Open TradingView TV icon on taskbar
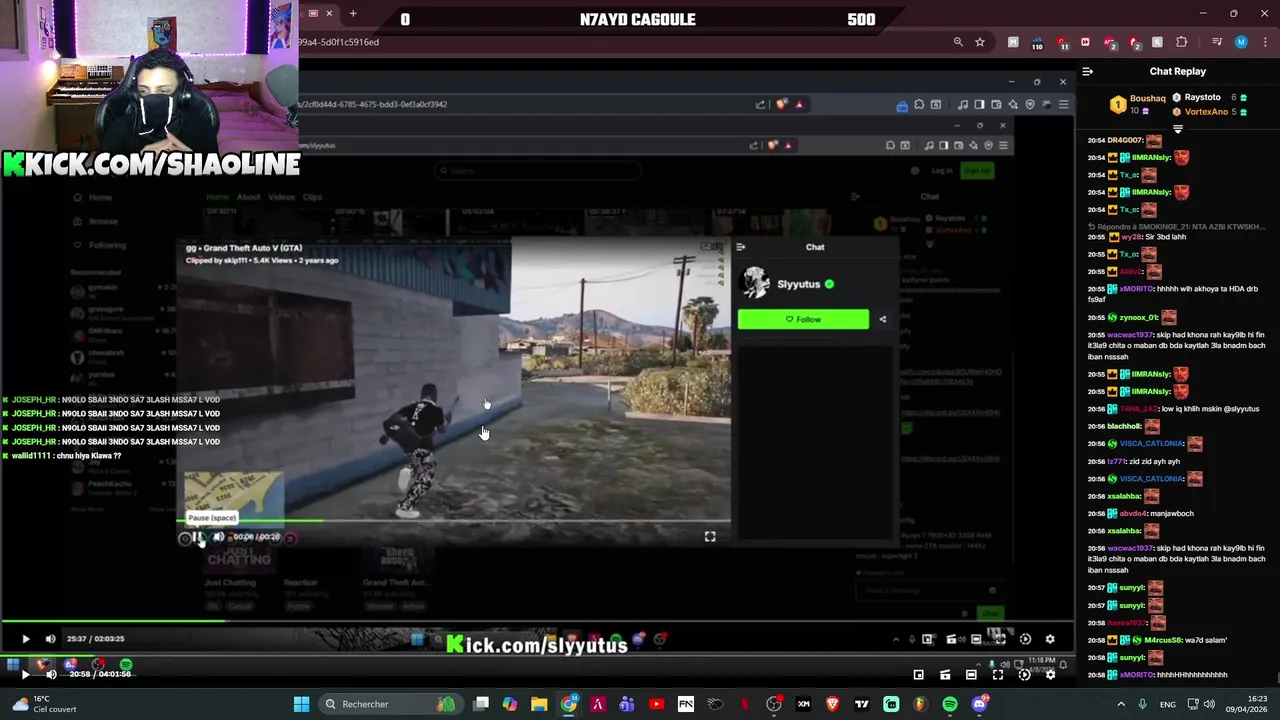Viewport: 1280px width, 720px height. click(861, 704)
